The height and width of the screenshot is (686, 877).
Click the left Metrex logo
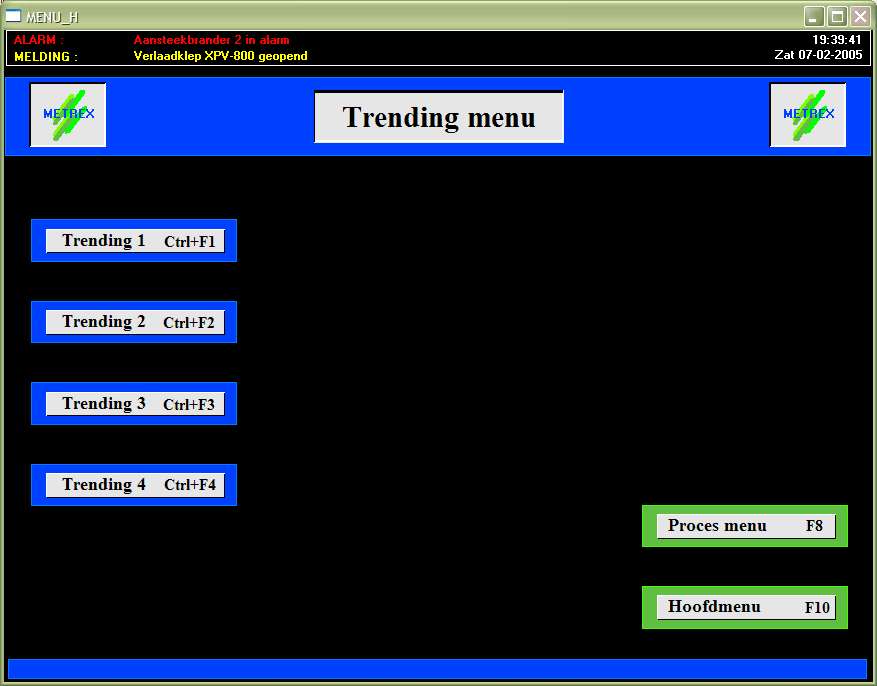pos(68,114)
